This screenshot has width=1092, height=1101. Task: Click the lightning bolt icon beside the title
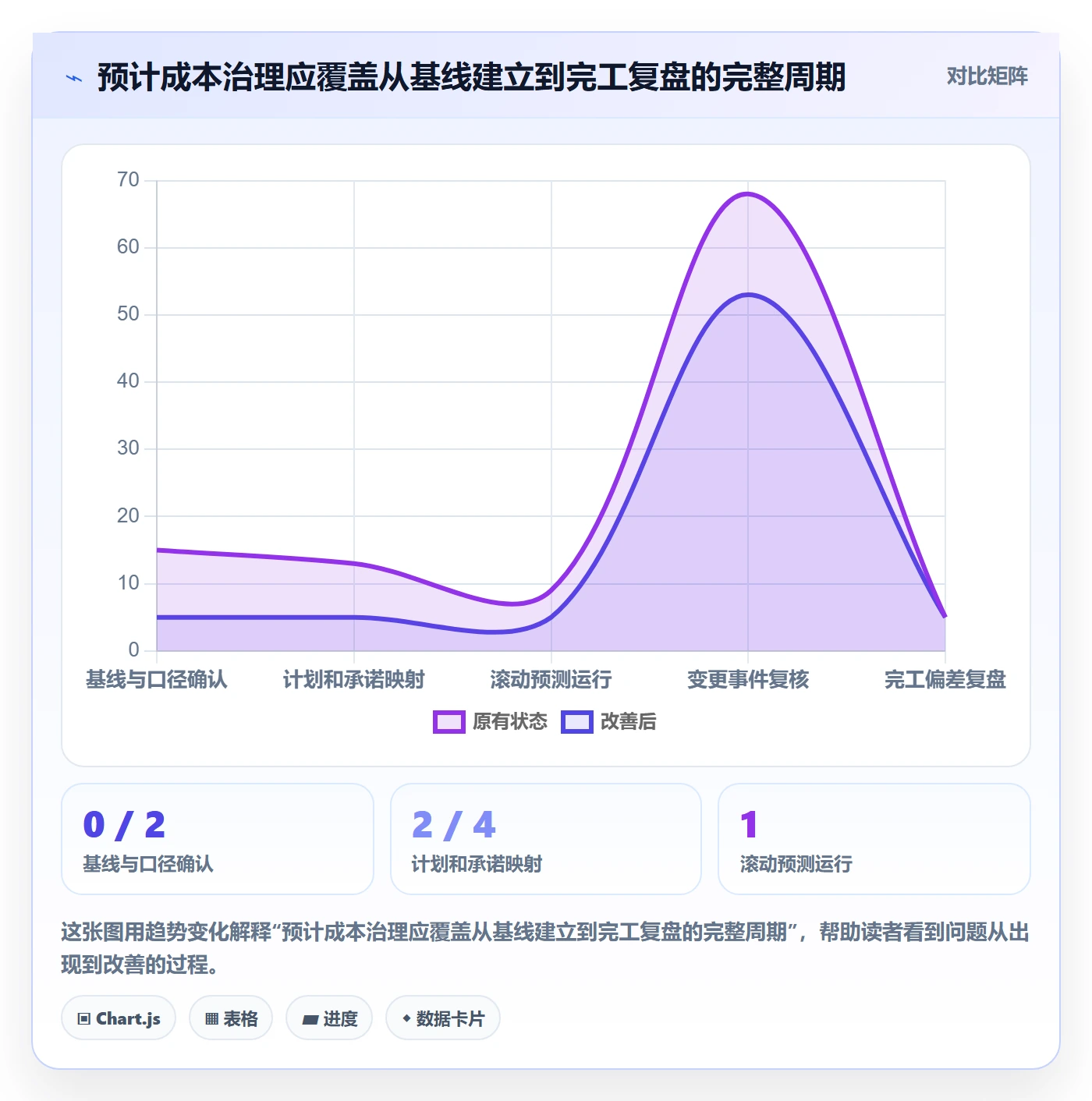tap(74, 78)
